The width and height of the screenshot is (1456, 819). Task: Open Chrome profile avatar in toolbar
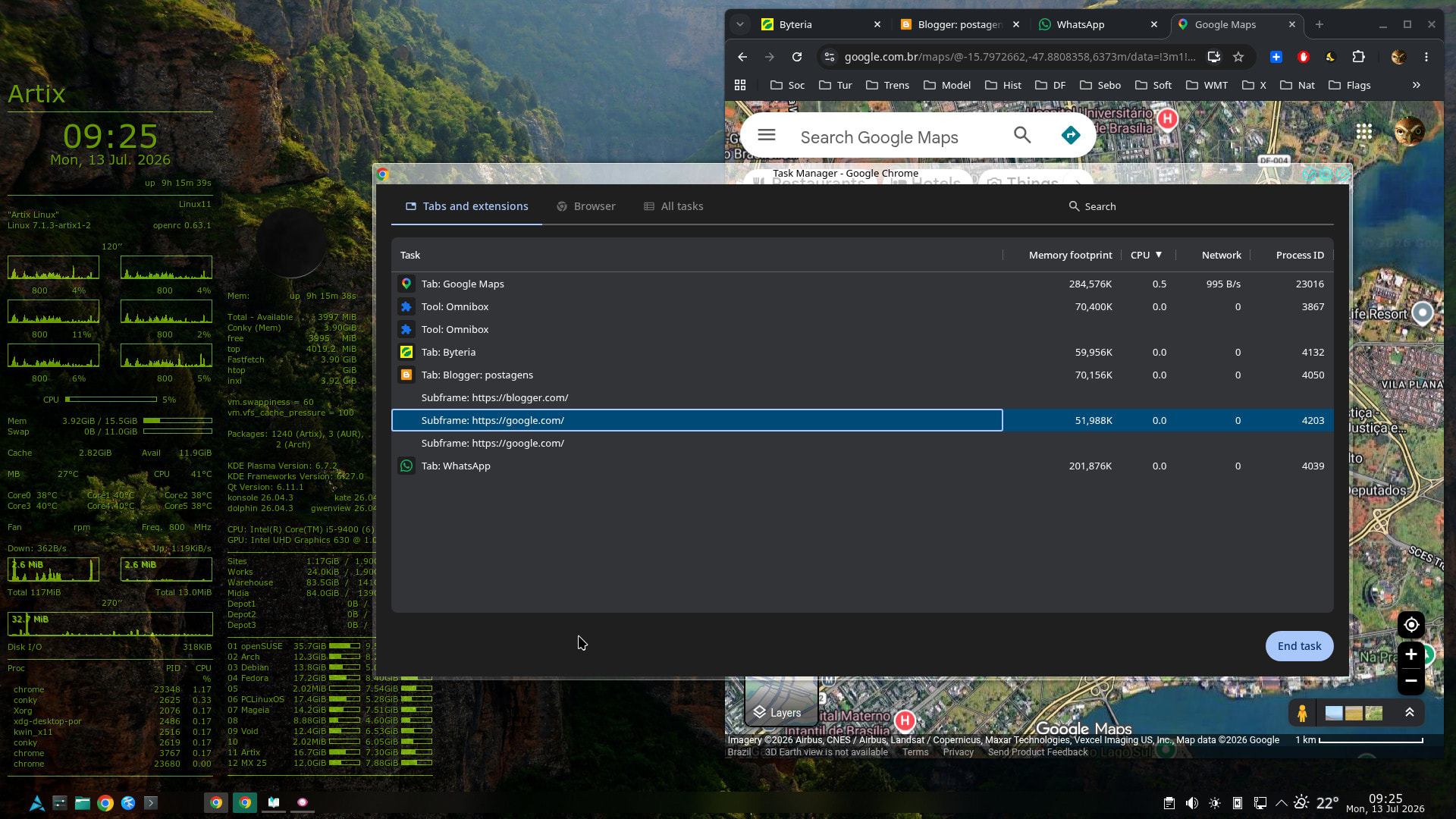(1398, 57)
